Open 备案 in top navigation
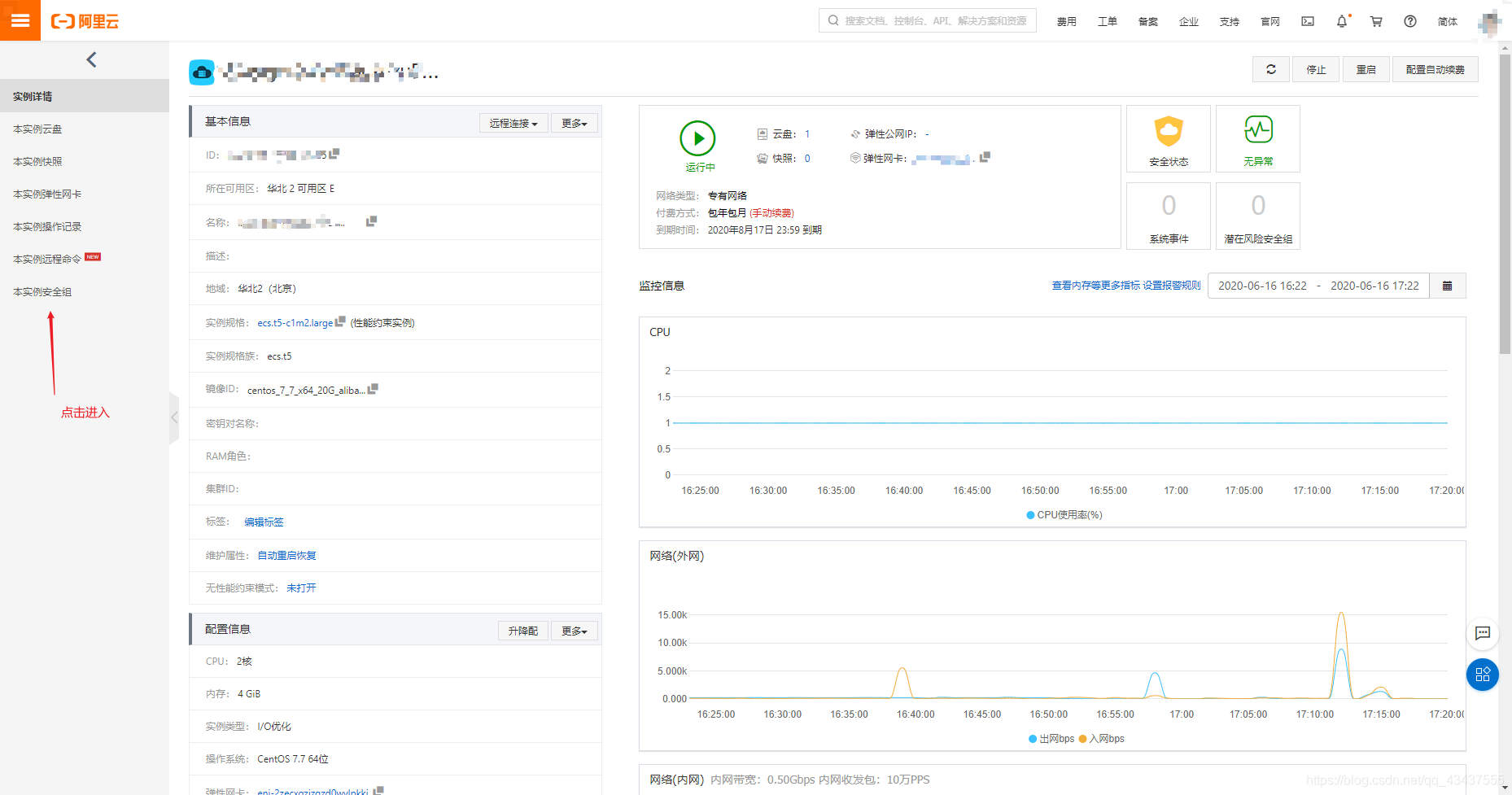Screen dimensions: 1512x795 pos(1147,22)
